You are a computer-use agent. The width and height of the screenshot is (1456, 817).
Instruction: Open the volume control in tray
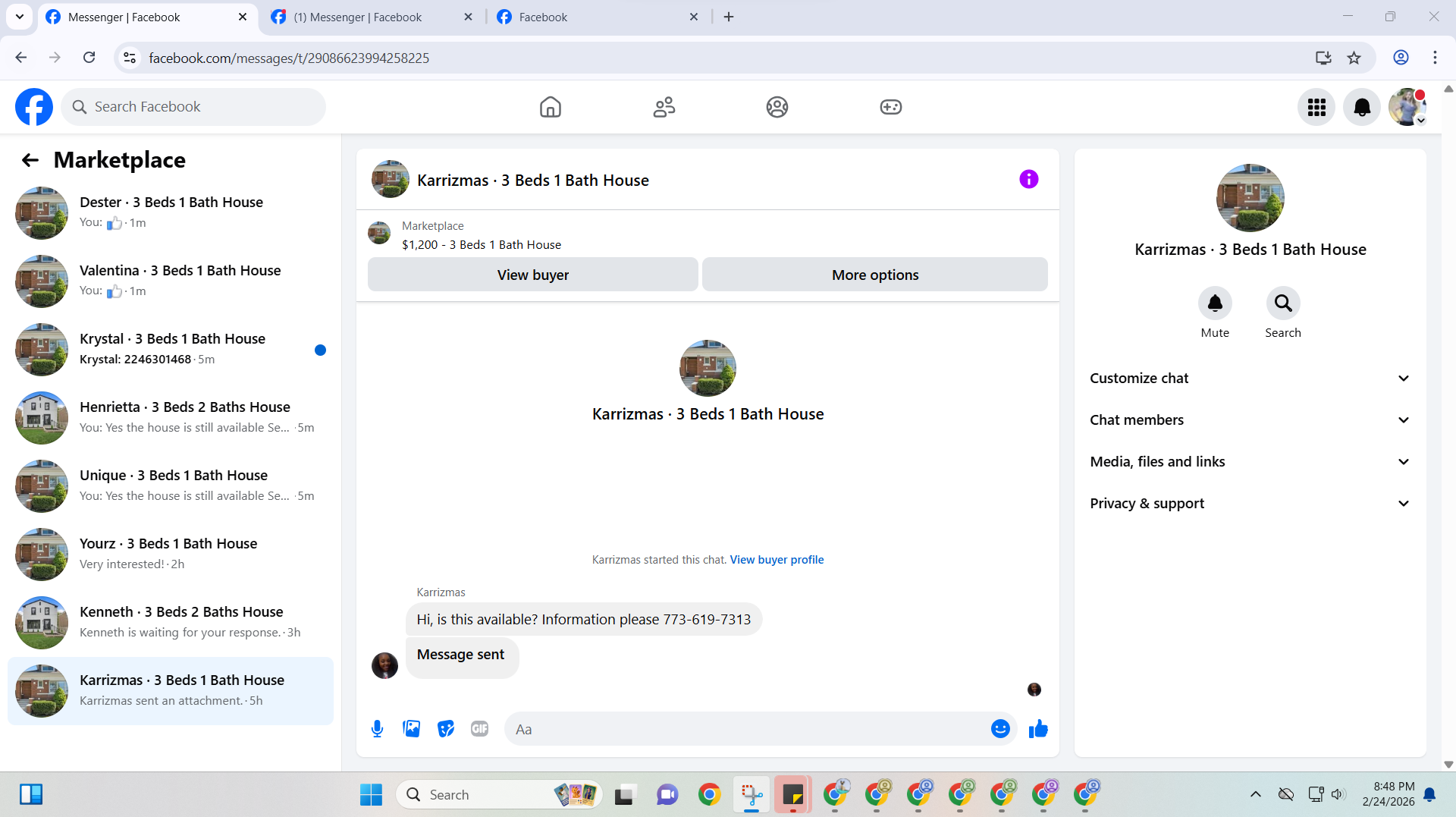[1338, 794]
